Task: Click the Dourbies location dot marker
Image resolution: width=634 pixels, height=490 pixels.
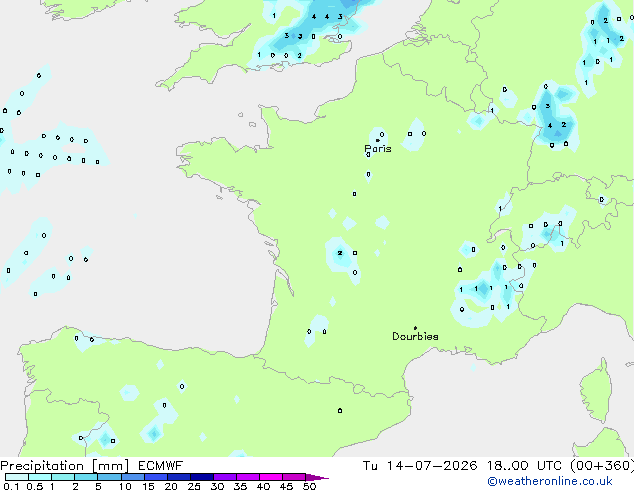Action: point(415,328)
